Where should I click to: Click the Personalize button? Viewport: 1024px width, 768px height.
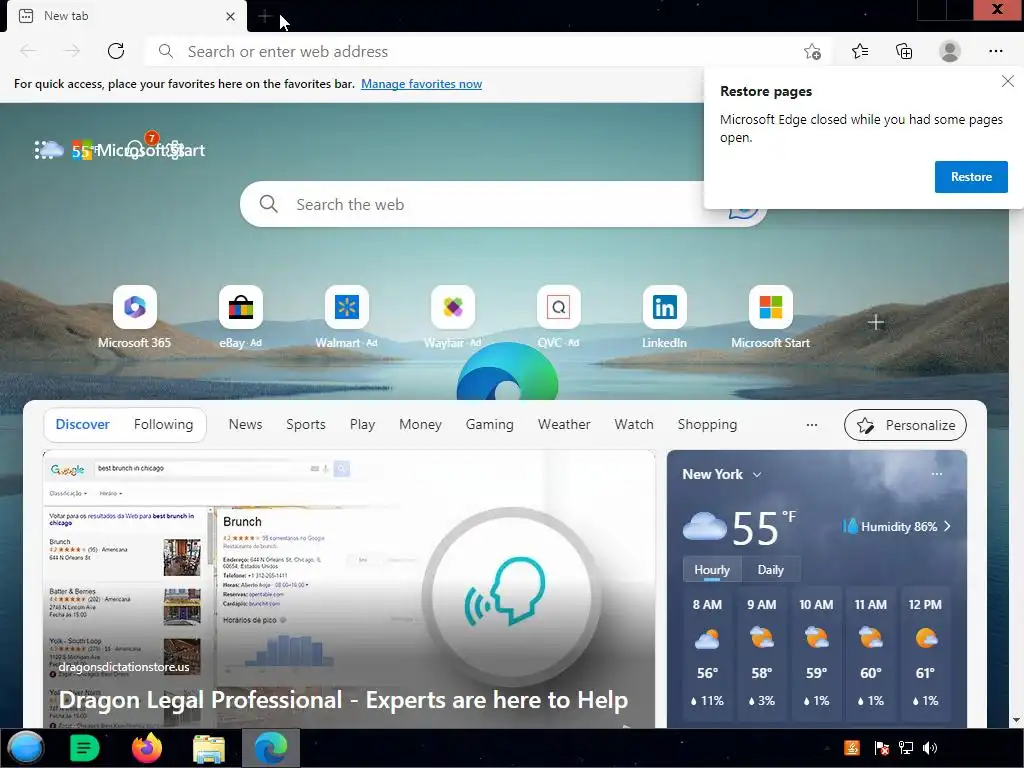[x=905, y=425]
